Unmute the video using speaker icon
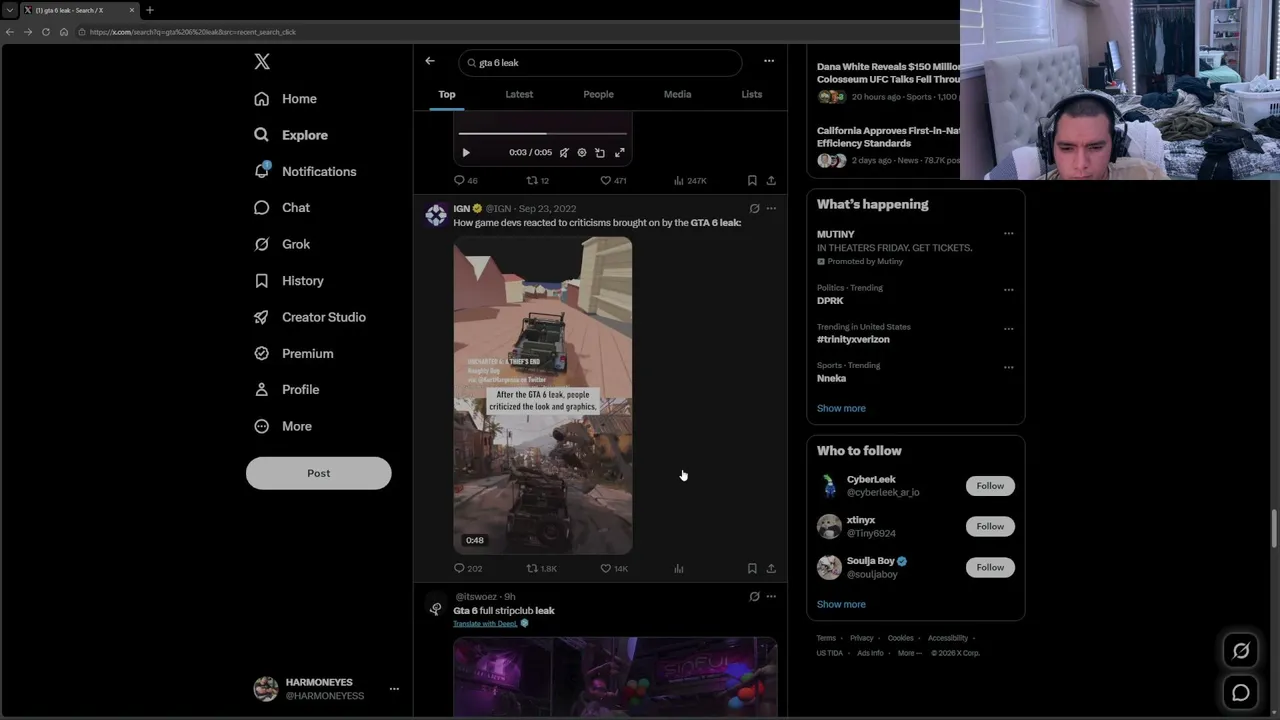Viewport: 1280px width, 720px height. coord(564,153)
